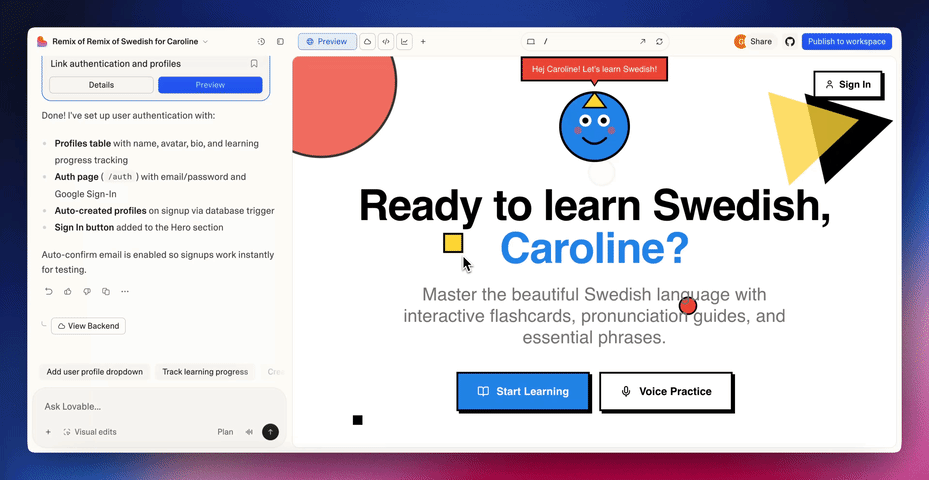Click the code view icon

pos(386,42)
